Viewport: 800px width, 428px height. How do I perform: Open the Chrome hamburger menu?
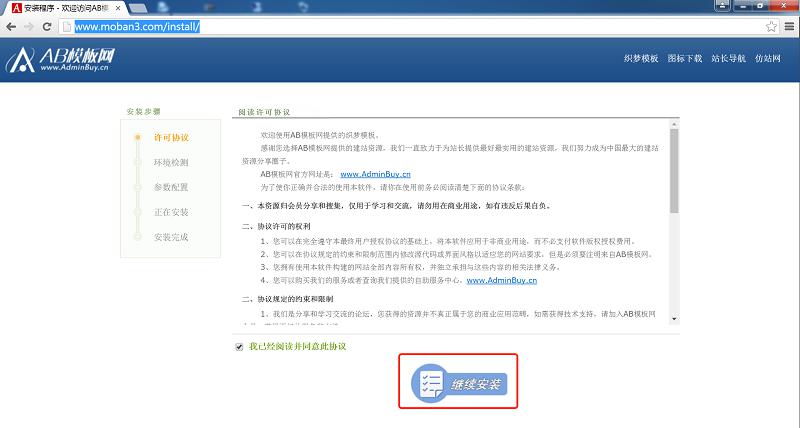(x=789, y=27)
